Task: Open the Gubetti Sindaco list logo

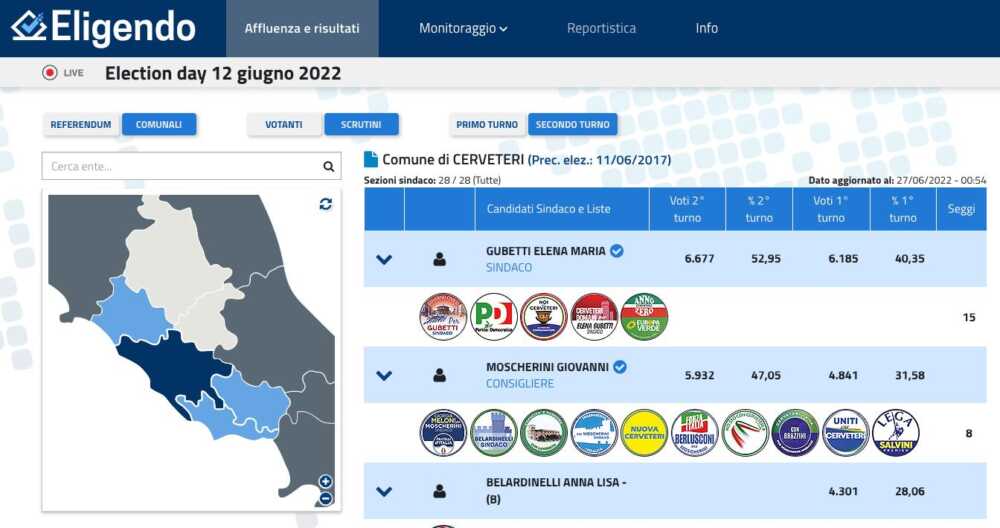Action: click(443, 317)
